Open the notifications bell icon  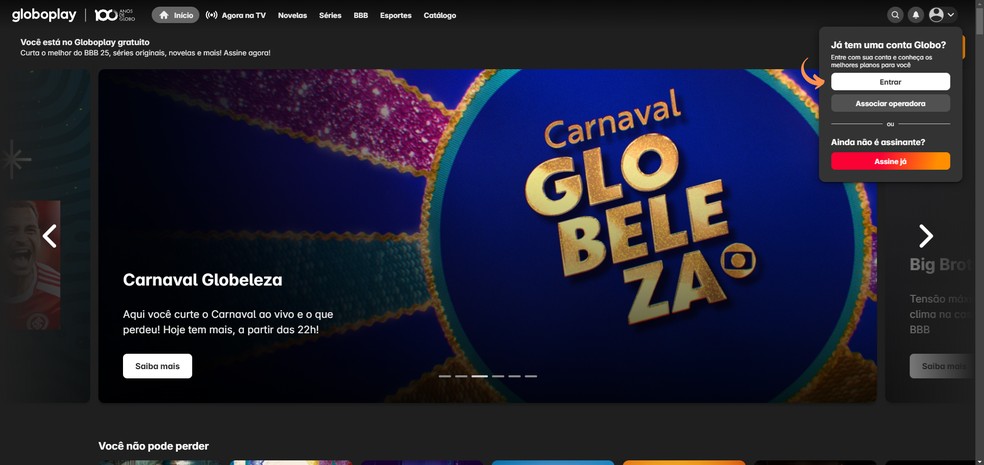point(916,15)
